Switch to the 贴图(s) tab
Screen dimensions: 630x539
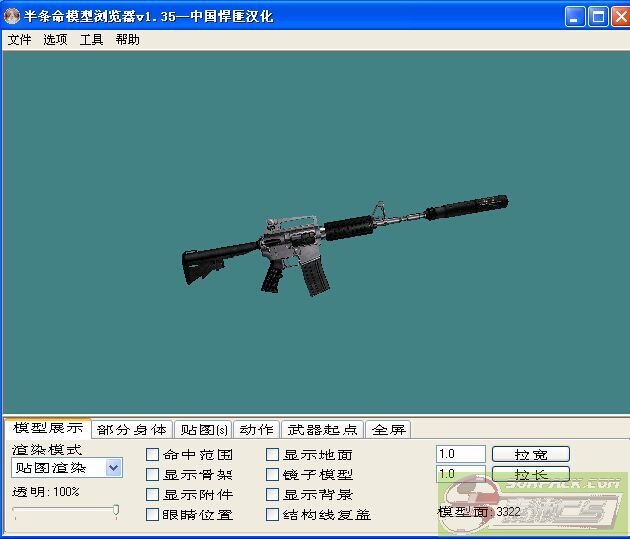coord(202,429)
